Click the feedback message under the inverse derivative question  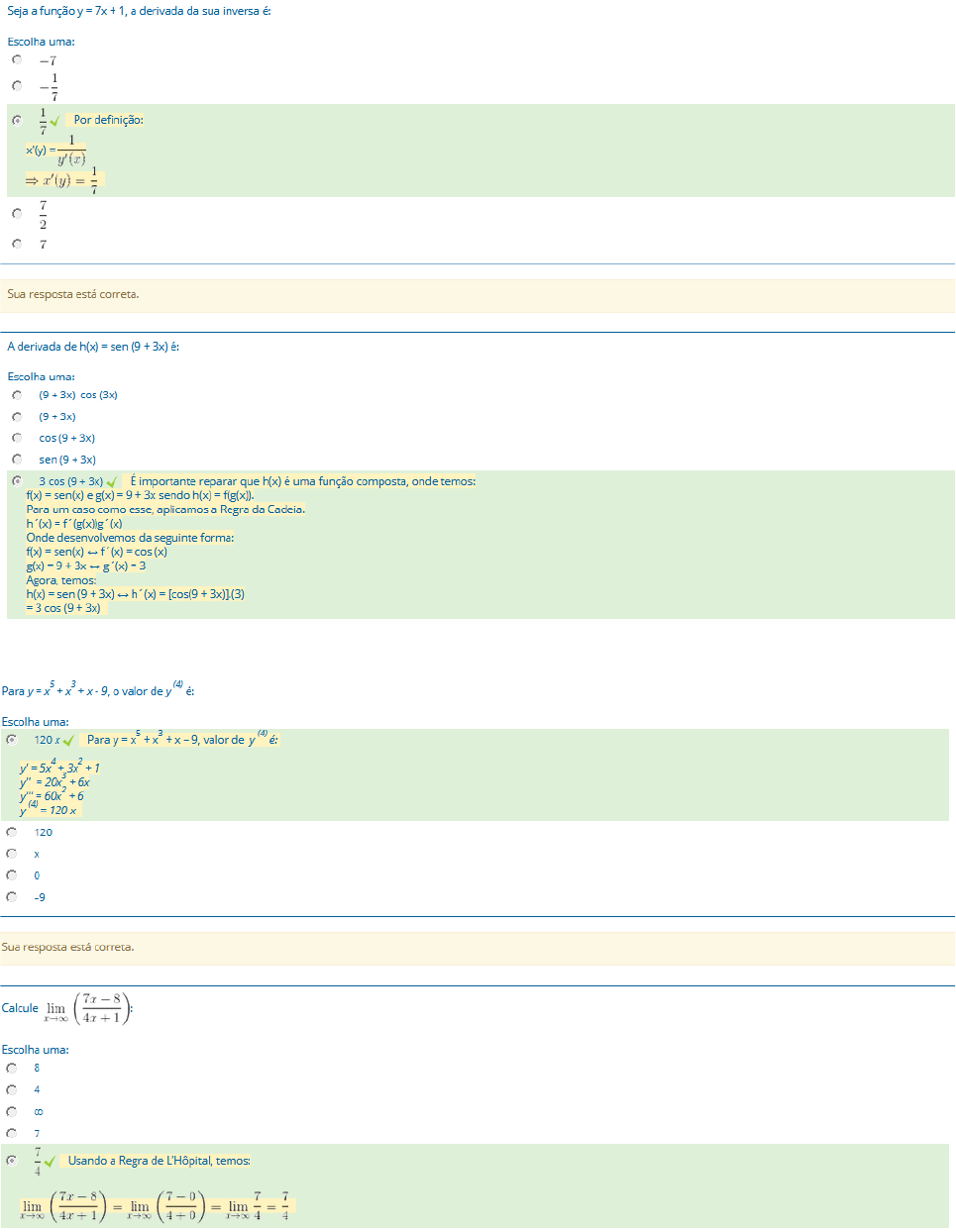(73, 295)
